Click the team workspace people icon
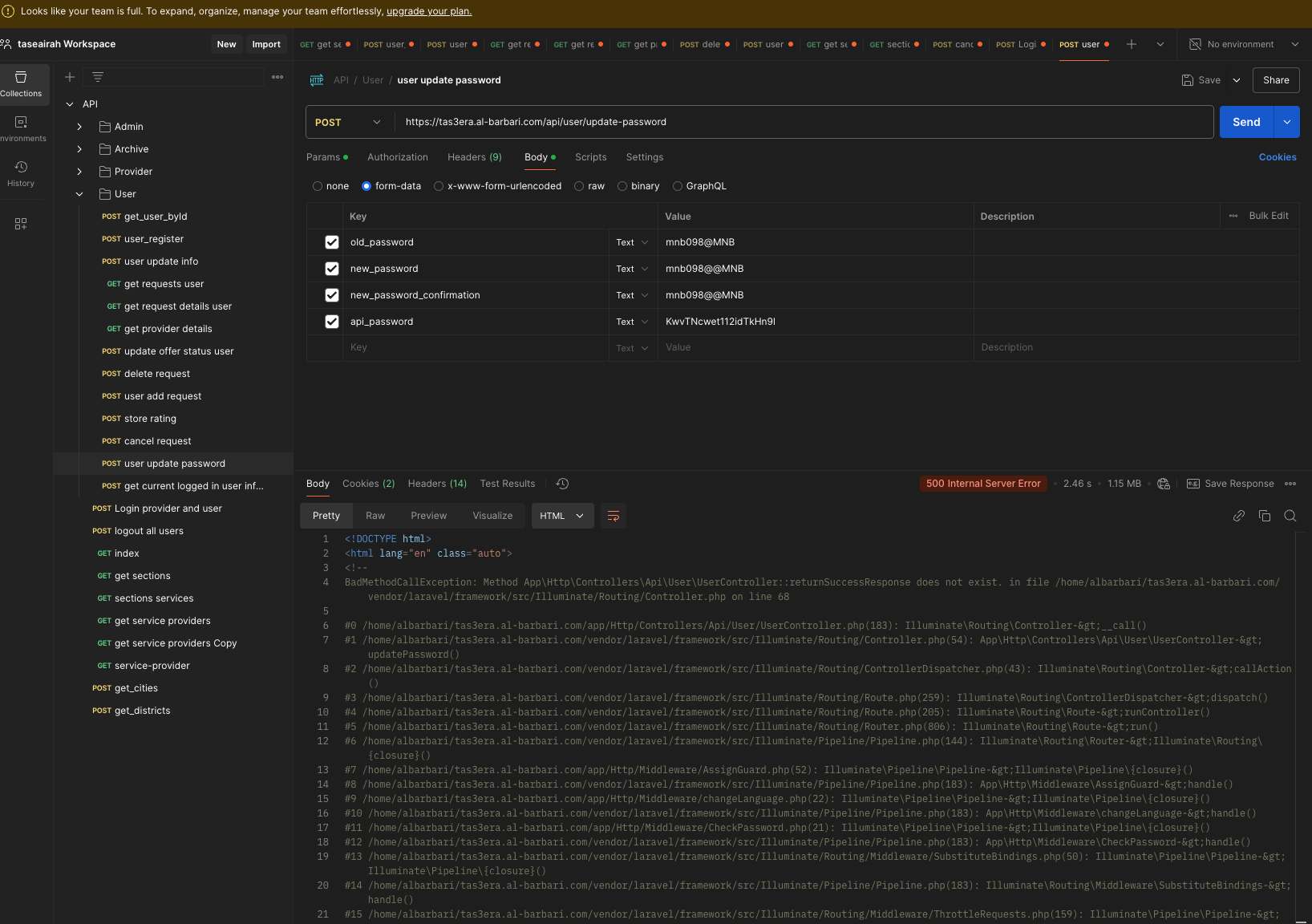The image size is (1312, 924). coord(6,44)
